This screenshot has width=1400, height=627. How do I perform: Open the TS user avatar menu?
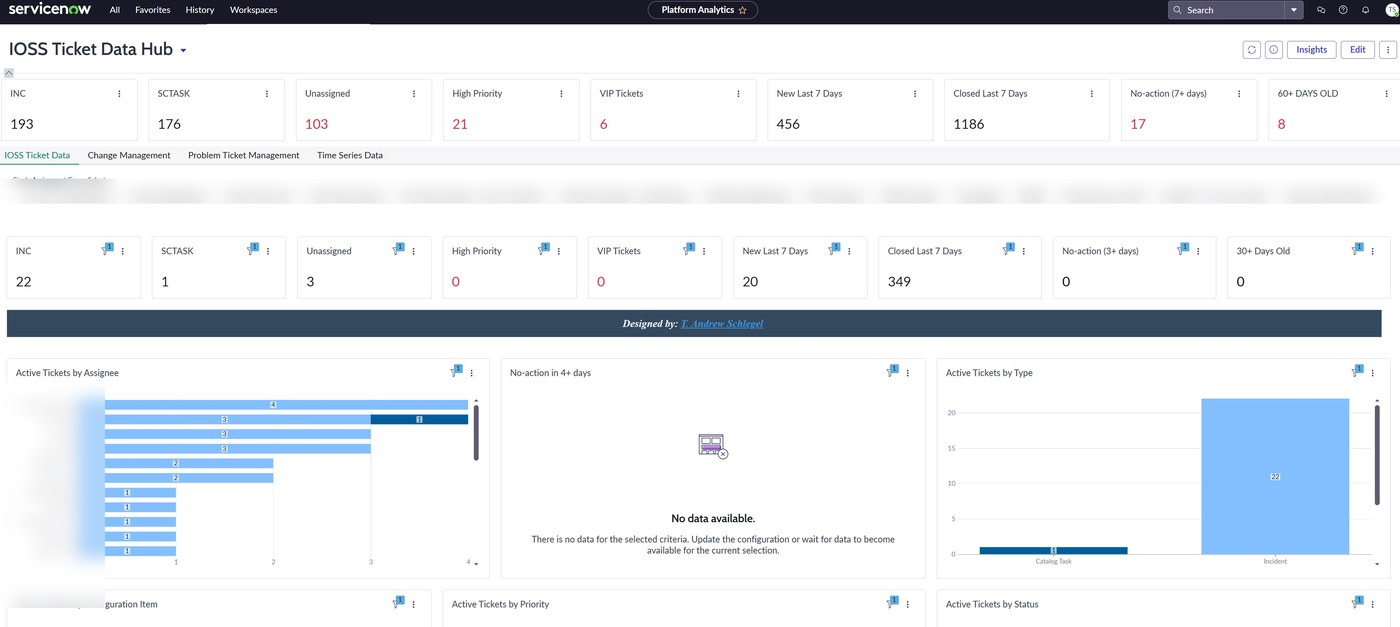[1390, 10]
